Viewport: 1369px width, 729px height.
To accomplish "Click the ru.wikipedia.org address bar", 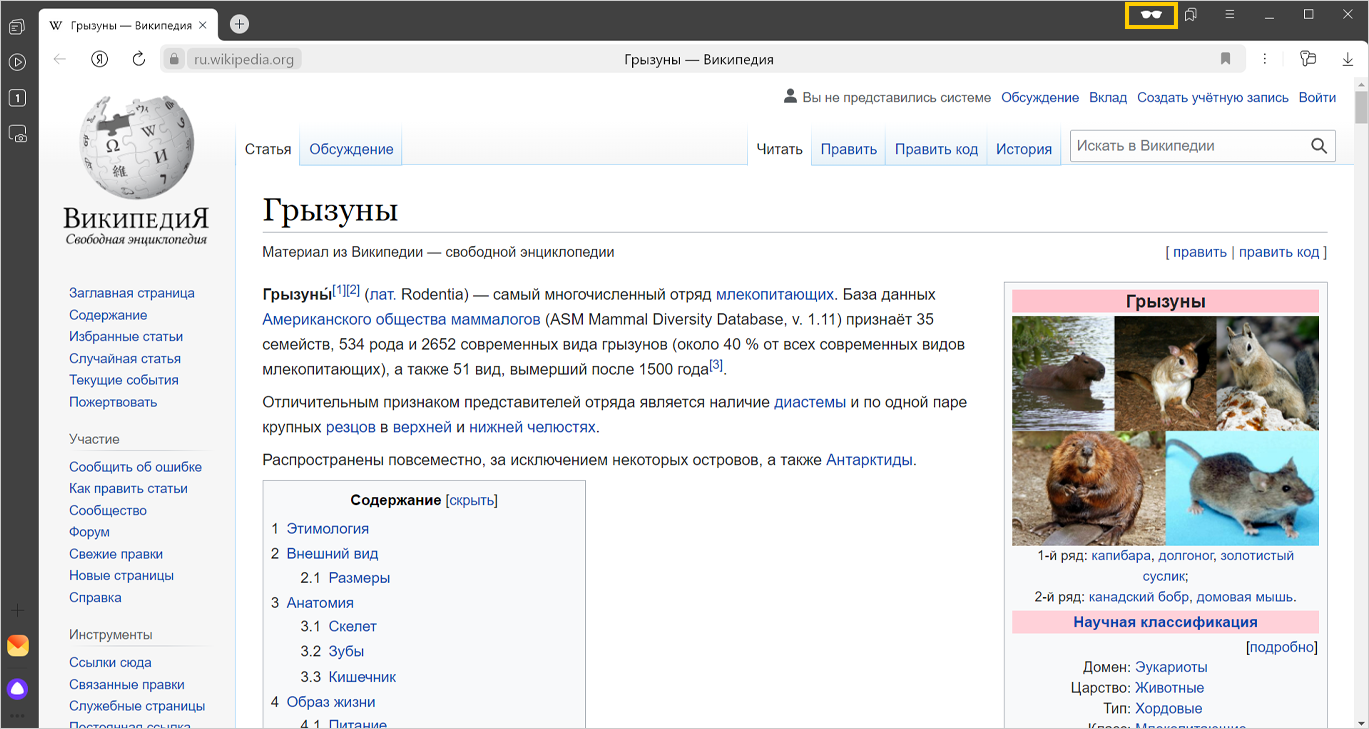I will [244, 59].
